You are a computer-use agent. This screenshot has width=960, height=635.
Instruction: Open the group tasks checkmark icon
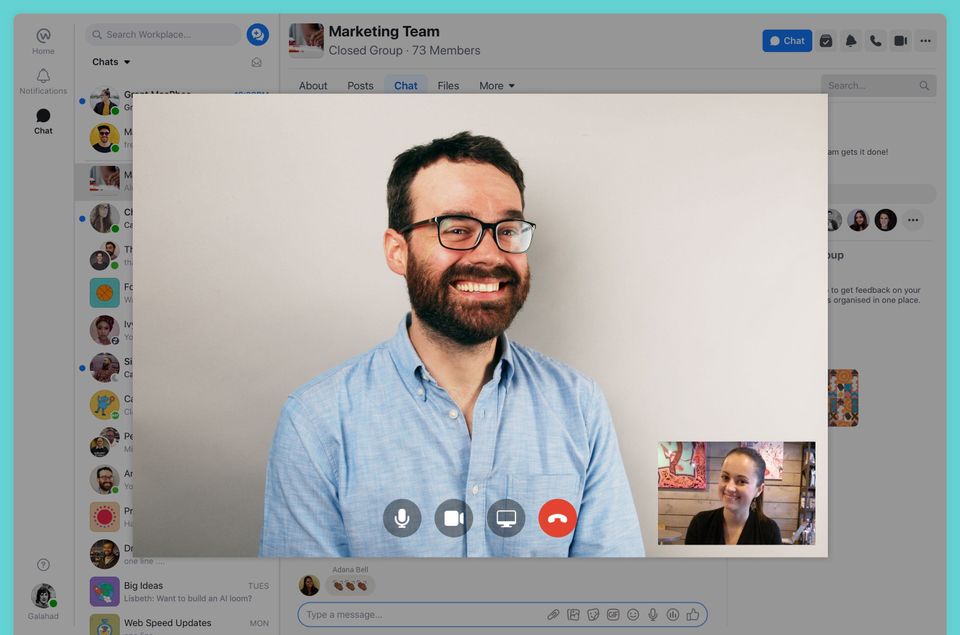pos(826,41)
